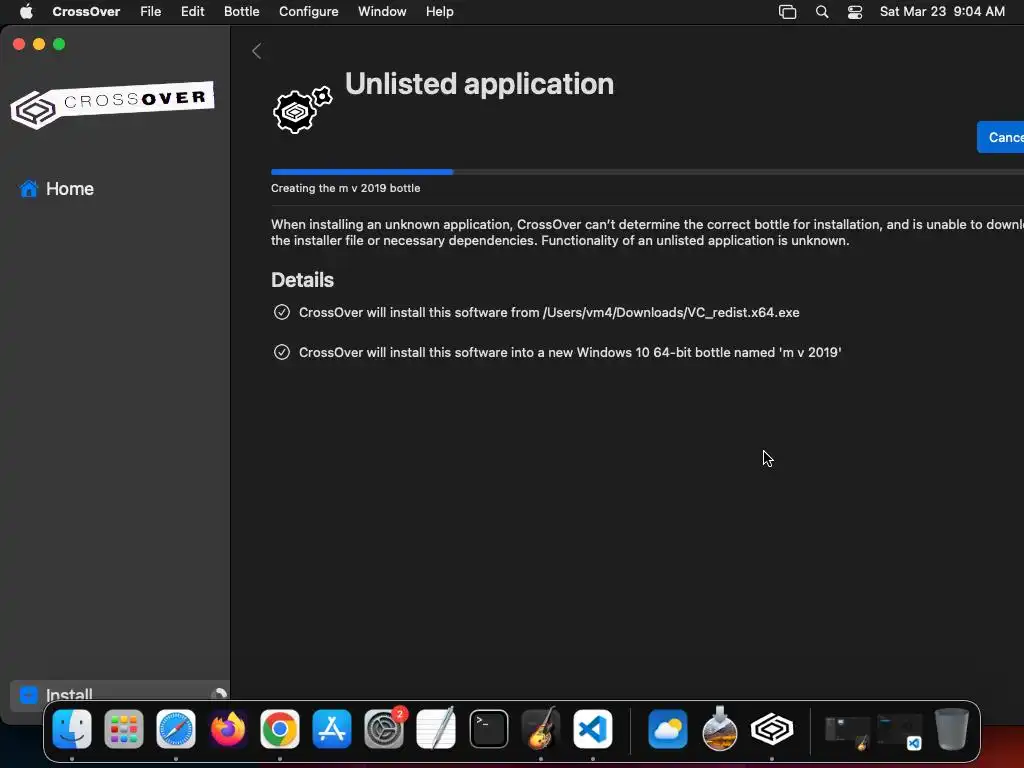Open Finder from the Dock
The height and width of the screenshot is (768, 1024).
[72, 729]
